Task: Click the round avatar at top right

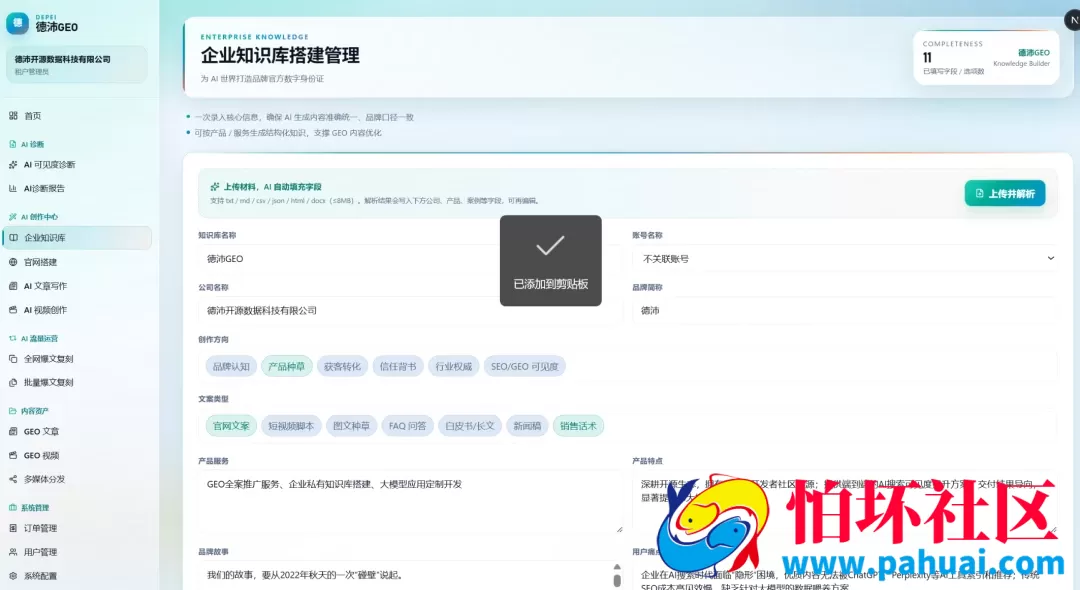Action: pos(1072,21)
